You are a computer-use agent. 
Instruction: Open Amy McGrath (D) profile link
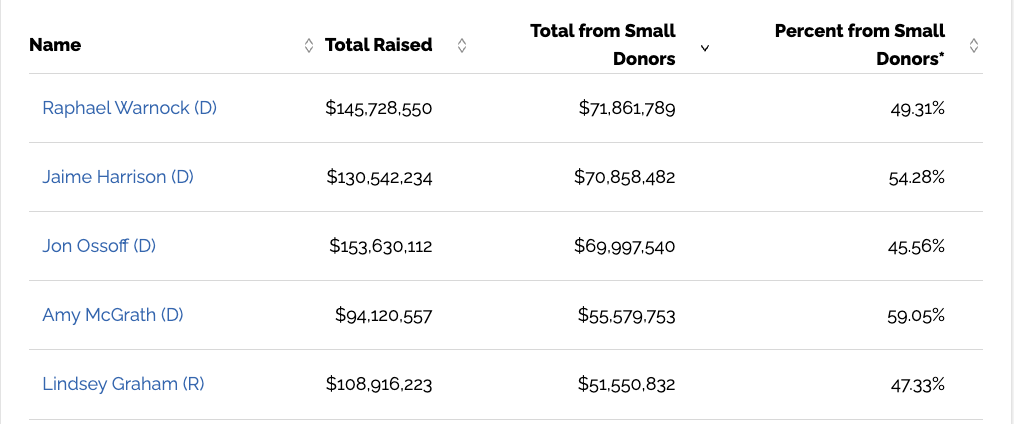113,315
